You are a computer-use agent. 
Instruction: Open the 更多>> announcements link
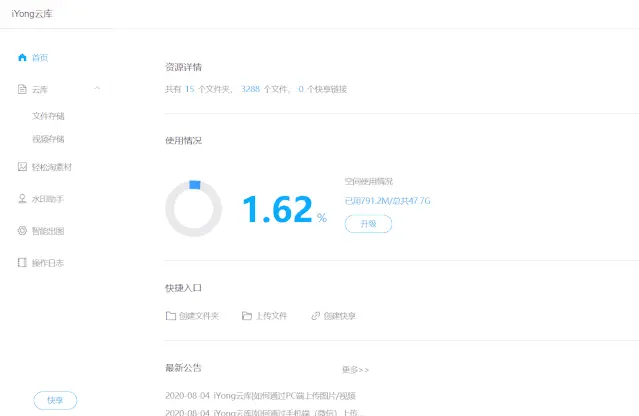(355, 369)
